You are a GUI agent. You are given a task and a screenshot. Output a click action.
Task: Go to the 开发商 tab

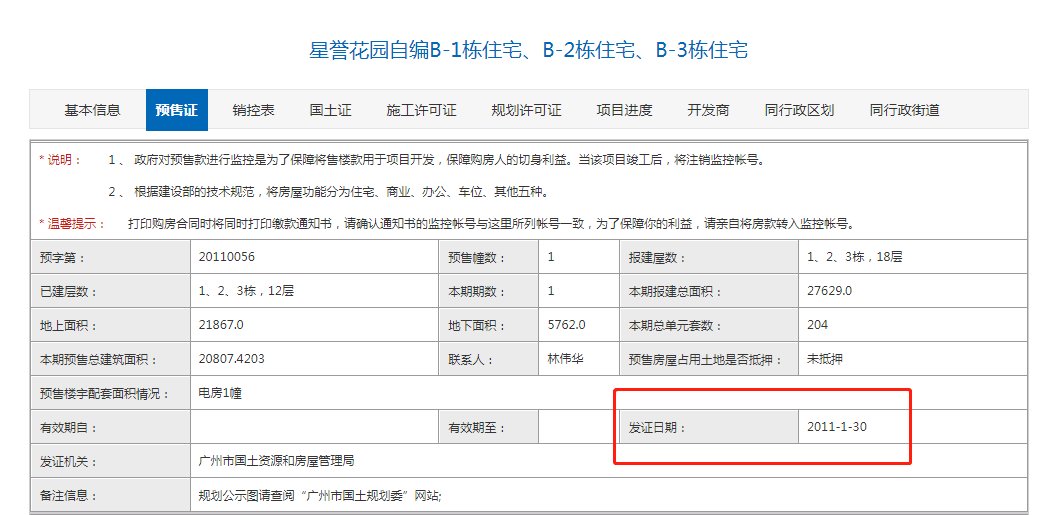708,110
